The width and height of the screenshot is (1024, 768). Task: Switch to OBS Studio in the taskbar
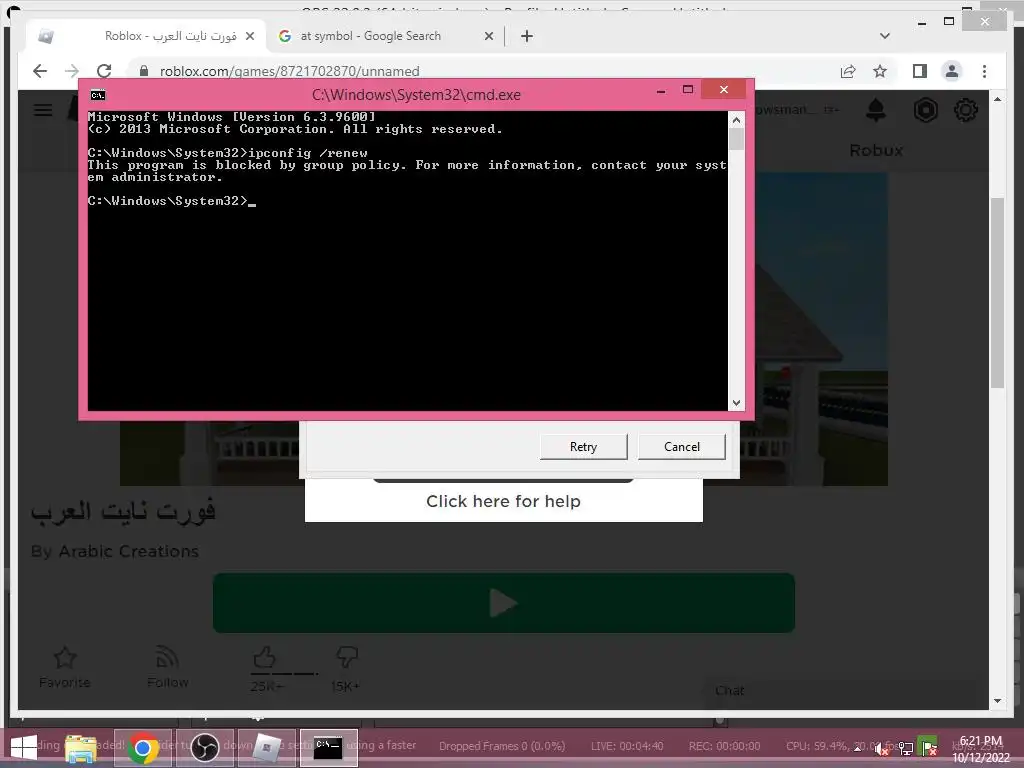coord(204,748)
